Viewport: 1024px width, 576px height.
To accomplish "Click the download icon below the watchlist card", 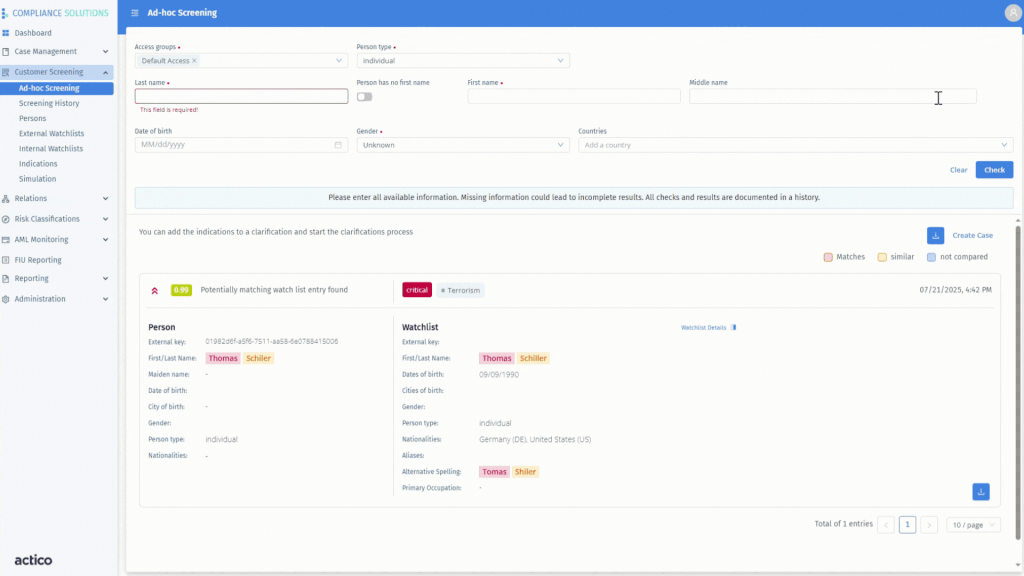I will tap(980, 491).
